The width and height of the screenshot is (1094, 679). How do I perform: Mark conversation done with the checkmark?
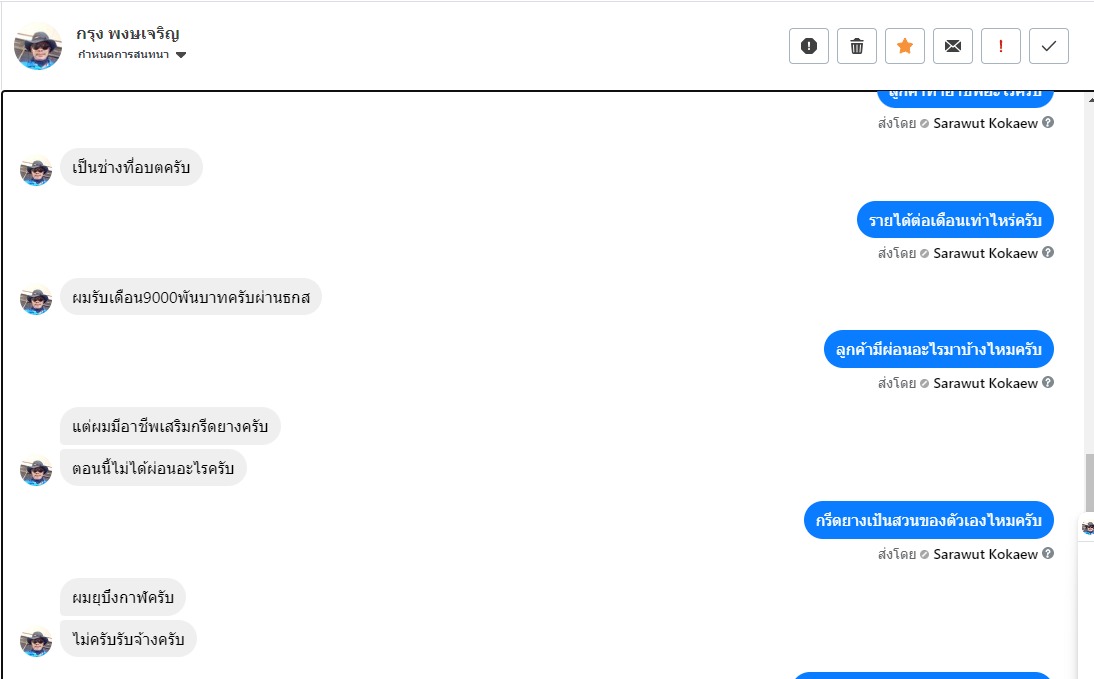(x=1049, y=46)
